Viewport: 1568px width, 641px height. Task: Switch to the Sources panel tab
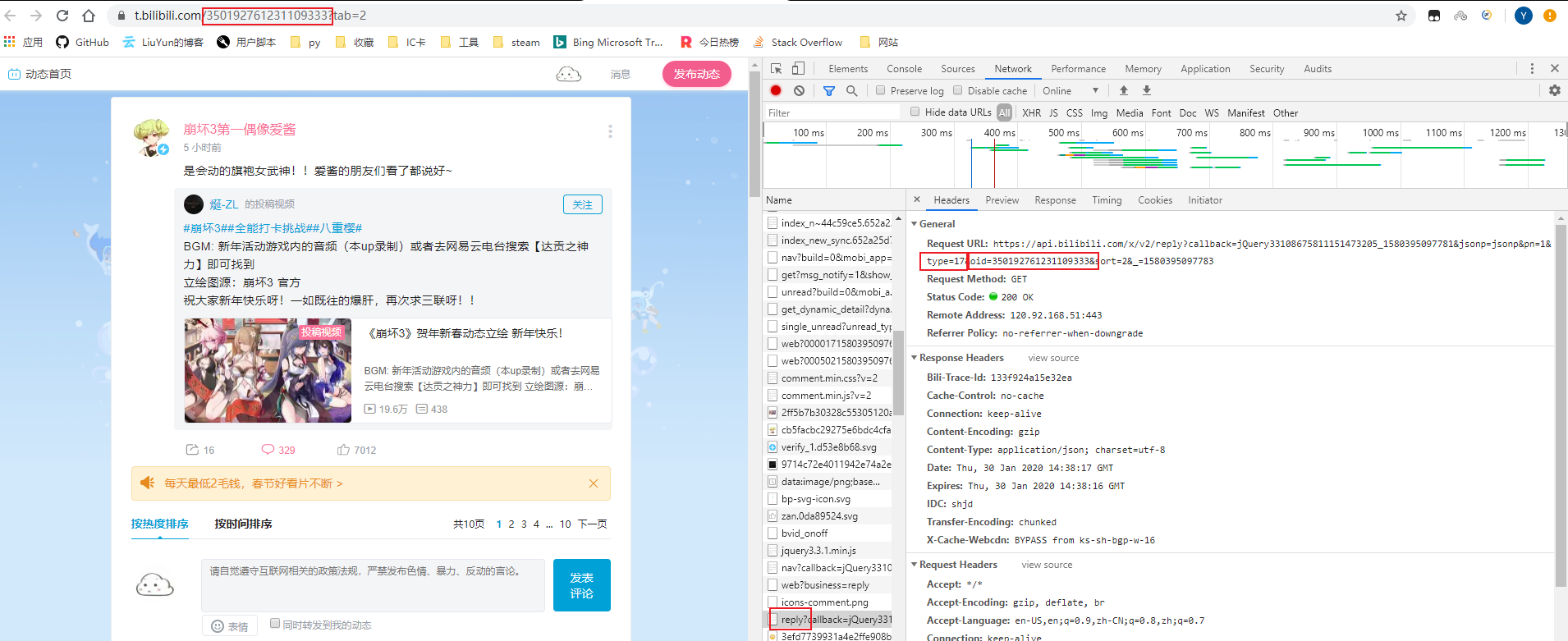958,69
